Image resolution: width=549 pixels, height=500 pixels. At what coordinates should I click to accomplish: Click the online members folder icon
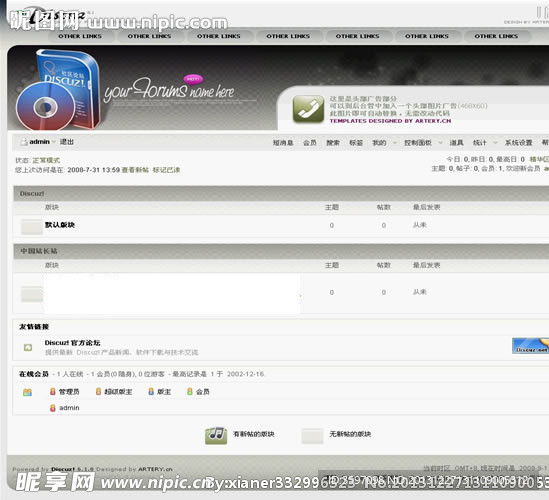point(27,392)
